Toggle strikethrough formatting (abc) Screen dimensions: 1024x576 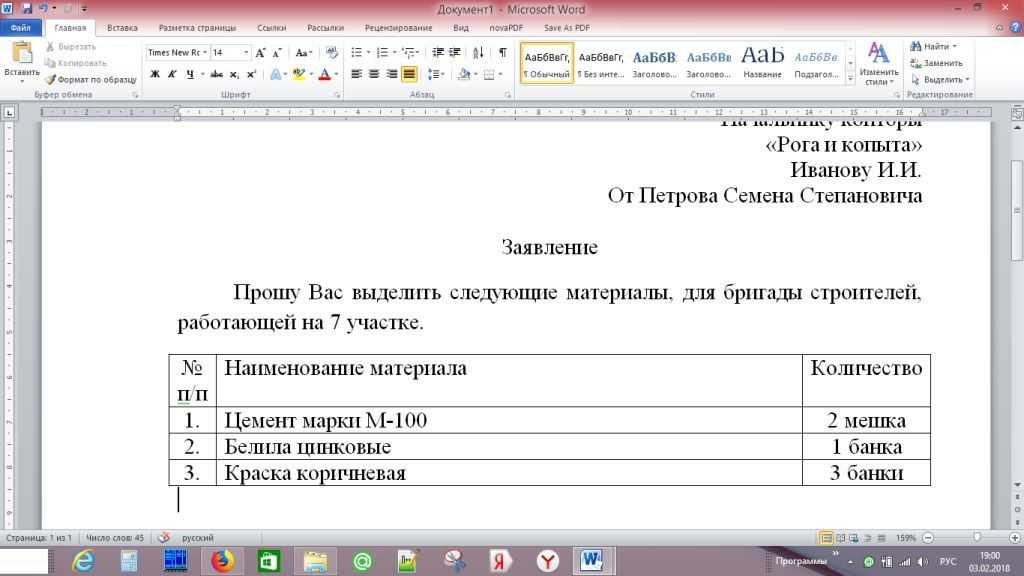coord(216,74)
